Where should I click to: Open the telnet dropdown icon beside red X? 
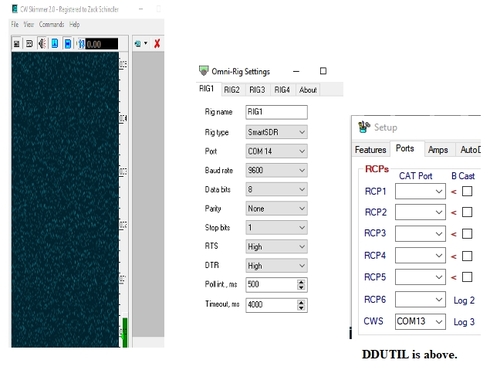pos(141,44)
